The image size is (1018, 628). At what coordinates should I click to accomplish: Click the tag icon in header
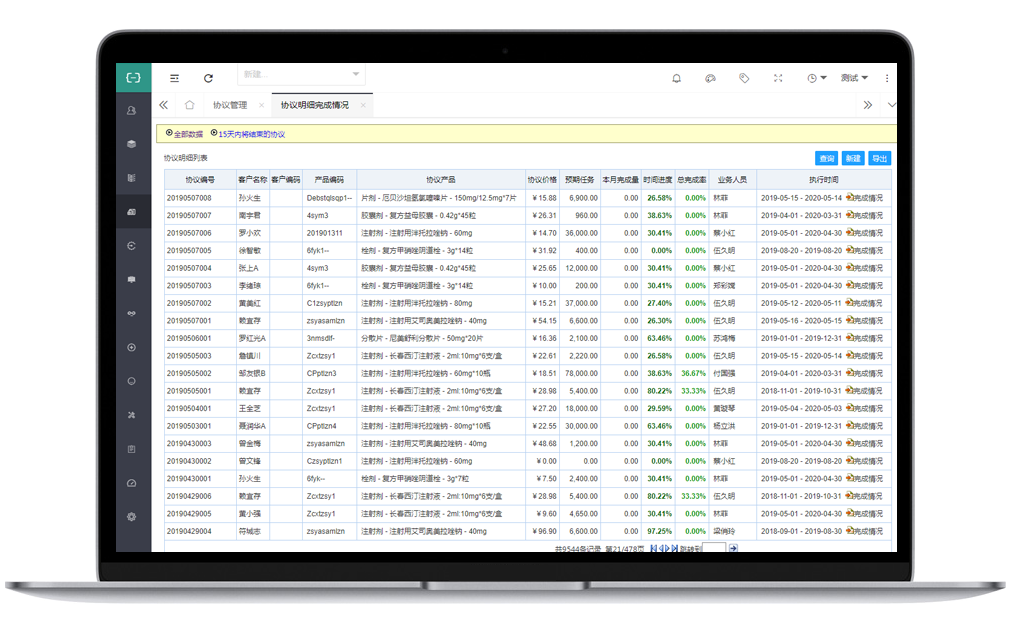[744, 78]
